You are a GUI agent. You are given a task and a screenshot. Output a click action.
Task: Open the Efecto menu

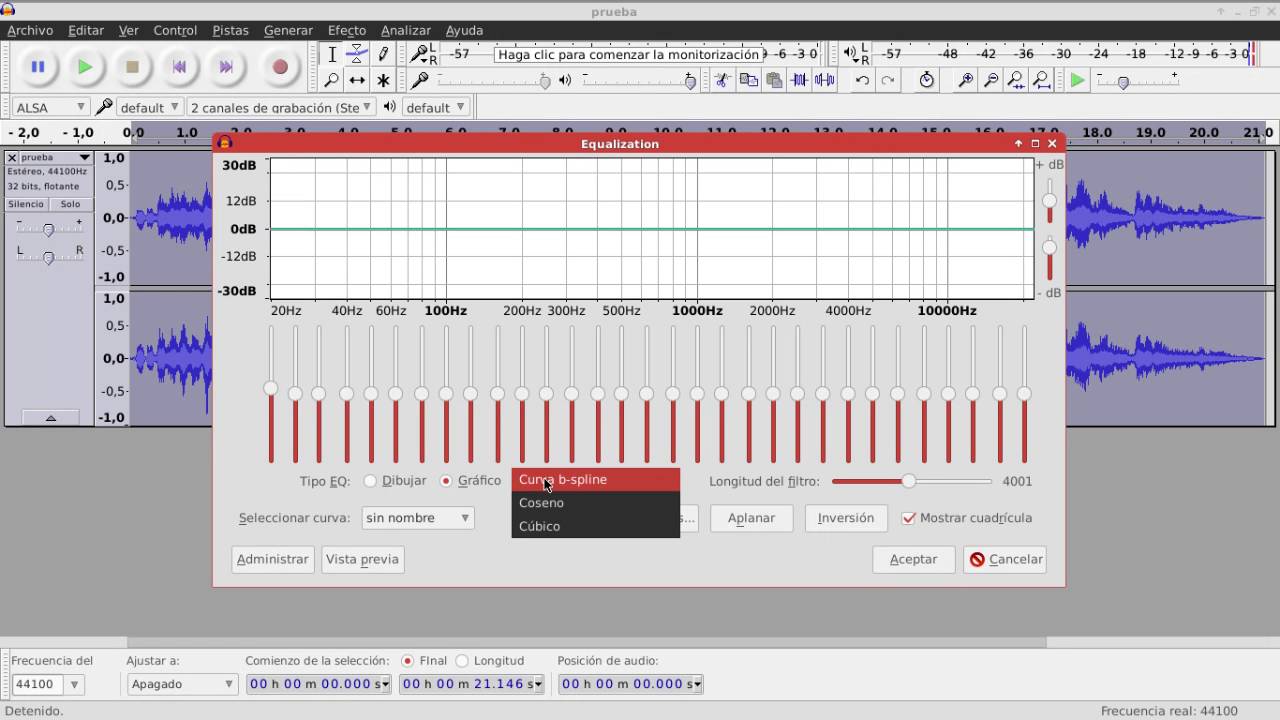pos(347,30)
